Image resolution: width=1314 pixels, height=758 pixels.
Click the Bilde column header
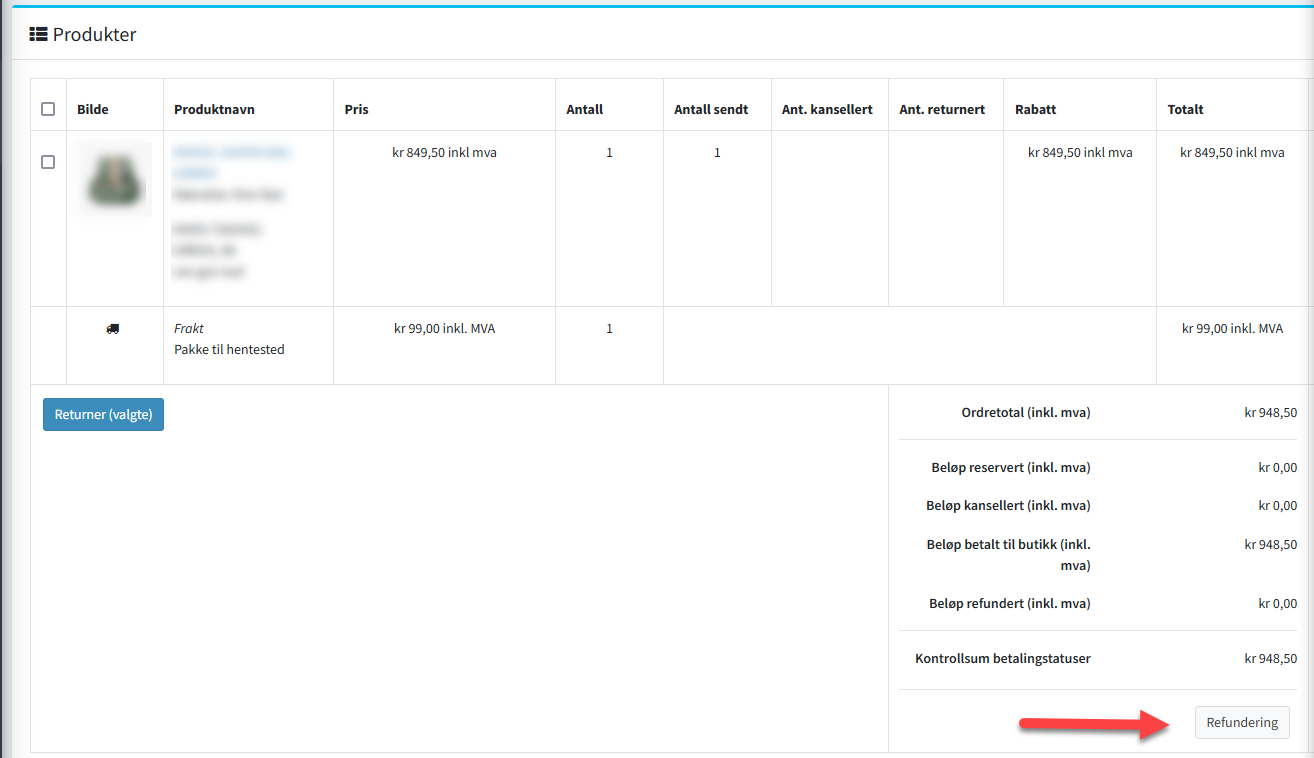[x=93, y=109]
